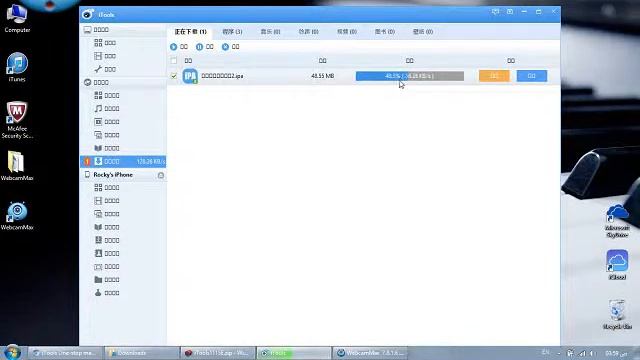Open contacts person item under Rocky's iPhone
Screen dimensions: 640x360
122,253
